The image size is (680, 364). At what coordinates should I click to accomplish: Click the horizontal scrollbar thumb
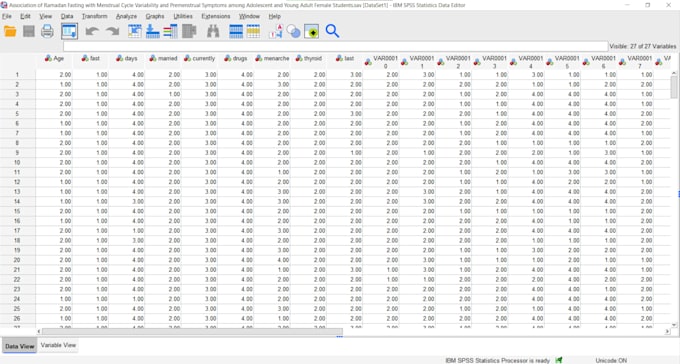coord(192,331)
